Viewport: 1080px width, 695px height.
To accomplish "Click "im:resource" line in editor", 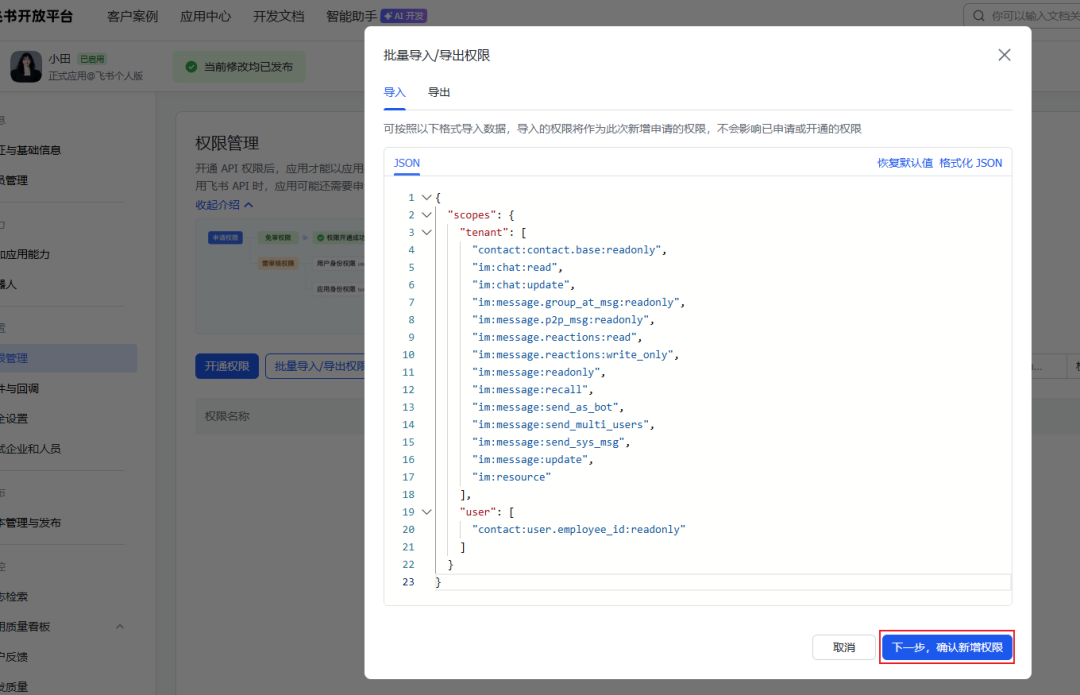I will click(511, 477).
